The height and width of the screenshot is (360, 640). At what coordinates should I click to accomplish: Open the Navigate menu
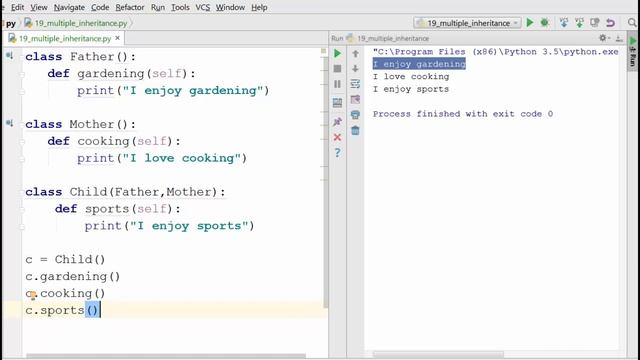[69, 7]
